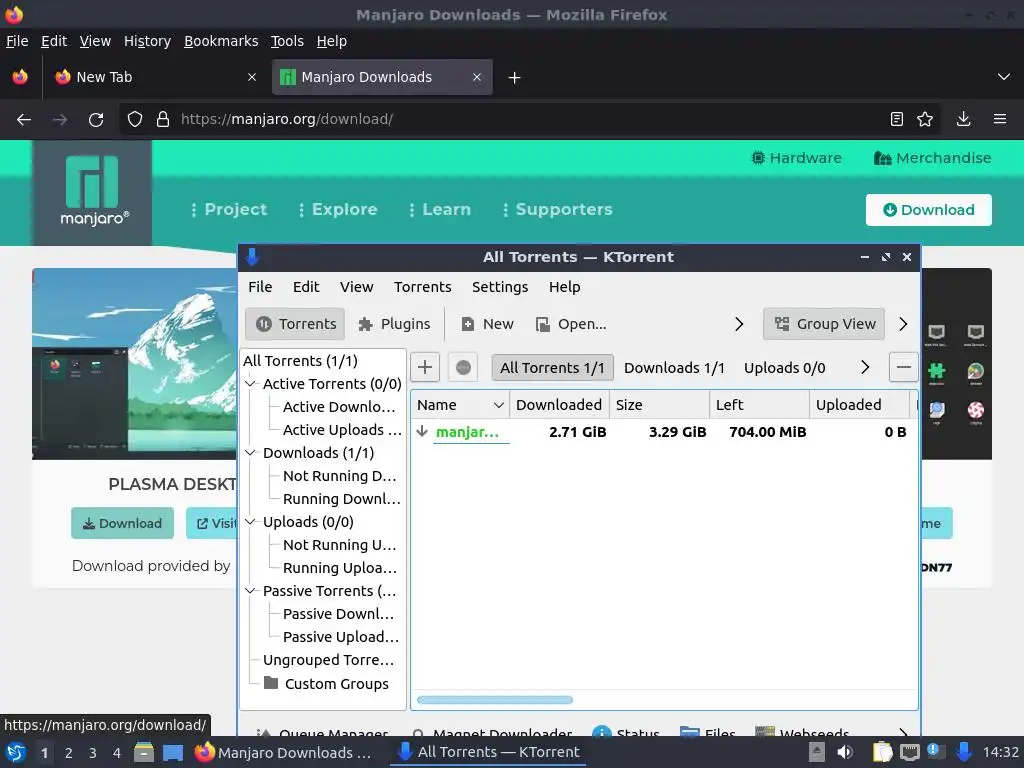Bookmark this page with the star icon
Viewport: 1024px width, 768px height.
click(x=925, y=119)
